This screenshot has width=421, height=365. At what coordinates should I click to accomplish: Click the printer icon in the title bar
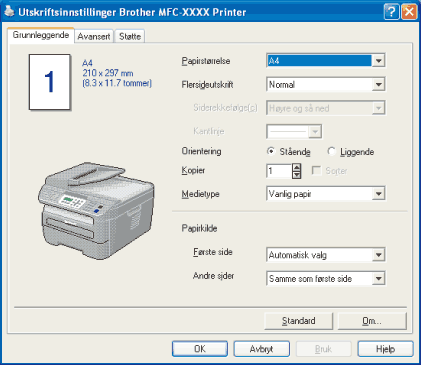tap(9, 12)
